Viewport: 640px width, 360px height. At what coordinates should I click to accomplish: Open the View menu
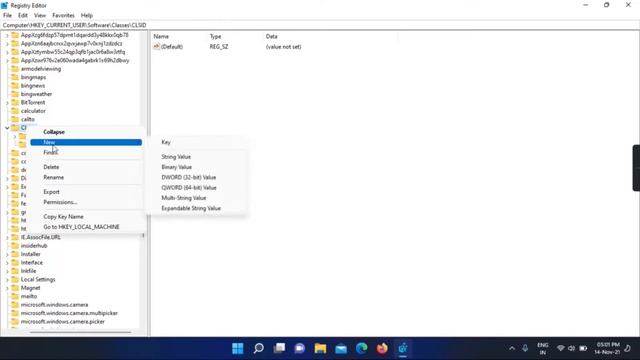[x=40, y=16]
